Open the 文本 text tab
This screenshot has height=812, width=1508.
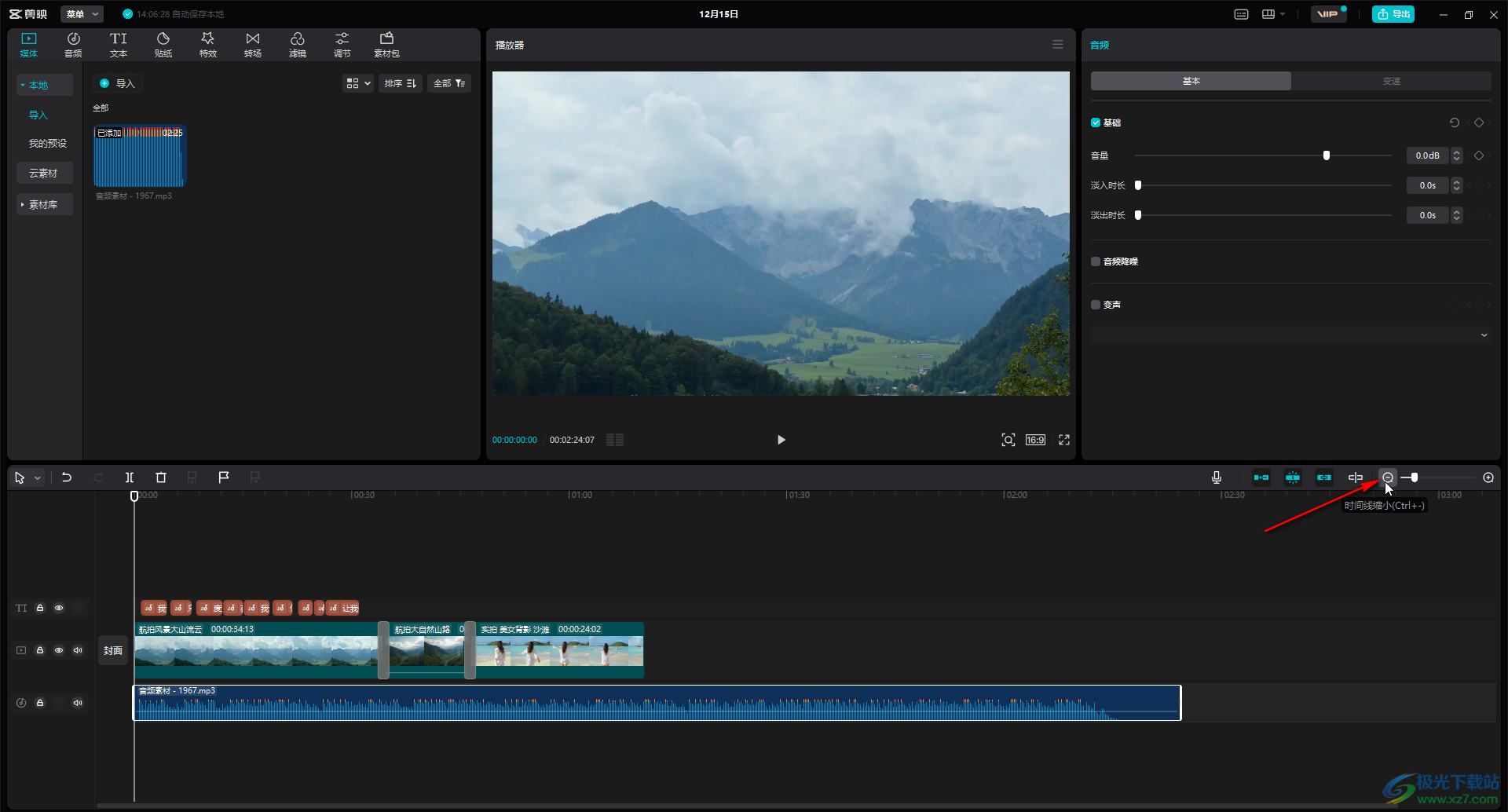pyautogui.click(x=119, y=45)
